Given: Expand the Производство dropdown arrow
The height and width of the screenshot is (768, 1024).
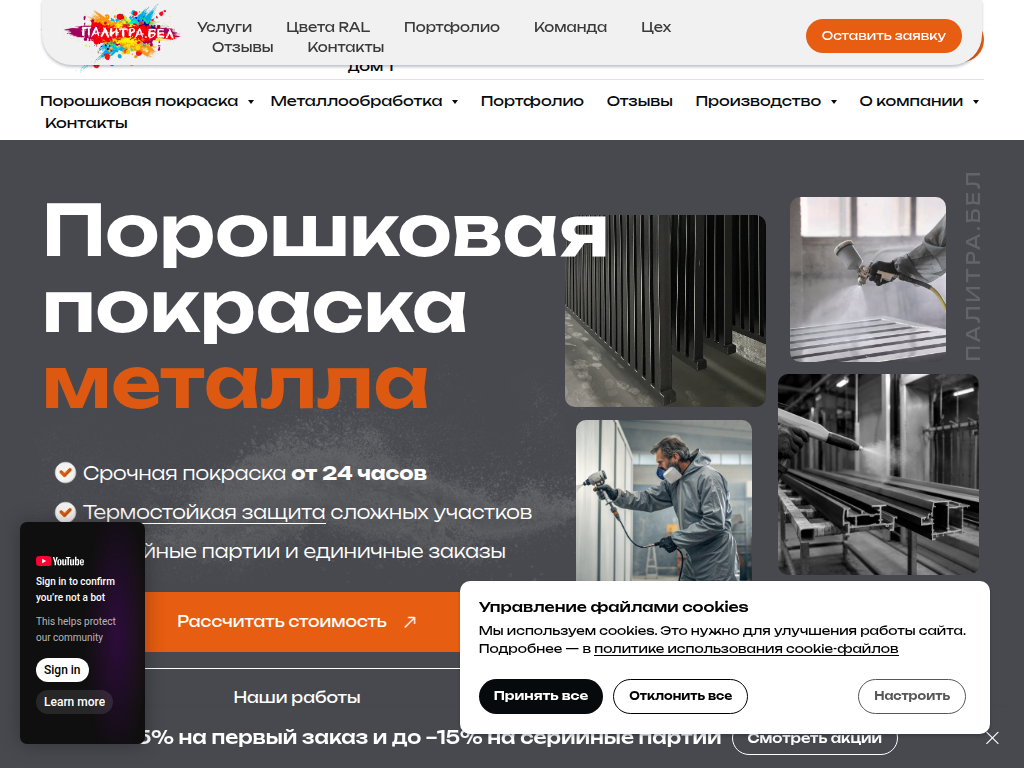Looking at the screenshot, I should [834, 102].
